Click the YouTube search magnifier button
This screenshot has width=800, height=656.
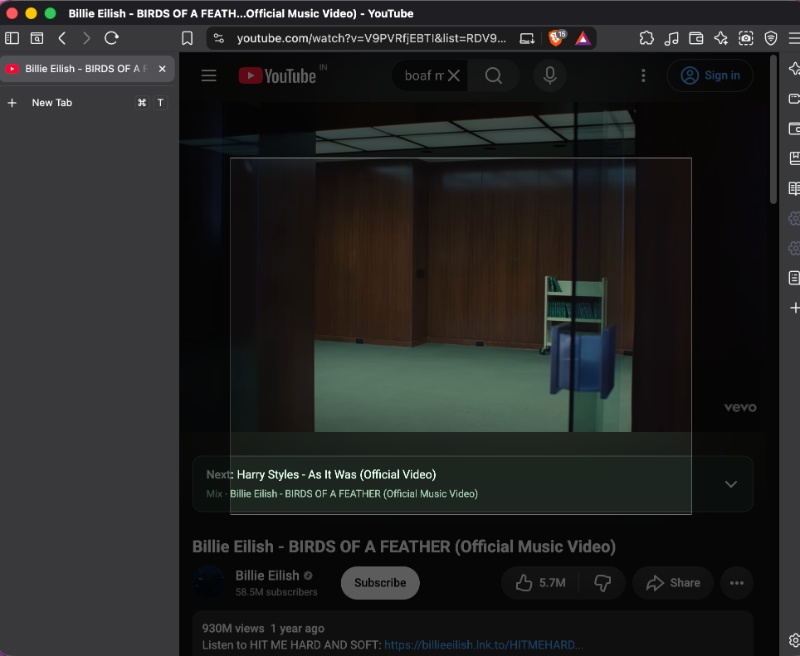(493, 76)
